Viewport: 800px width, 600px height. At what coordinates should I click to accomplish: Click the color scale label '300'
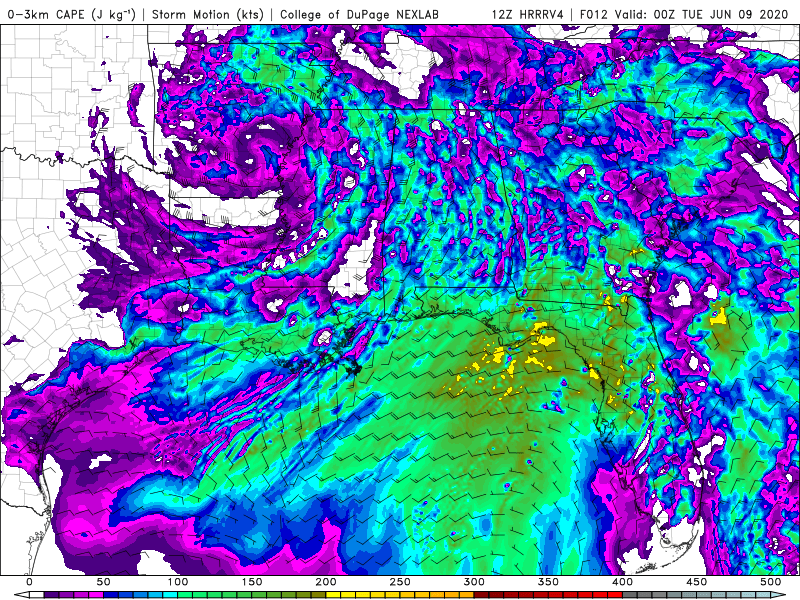[474, 582]
